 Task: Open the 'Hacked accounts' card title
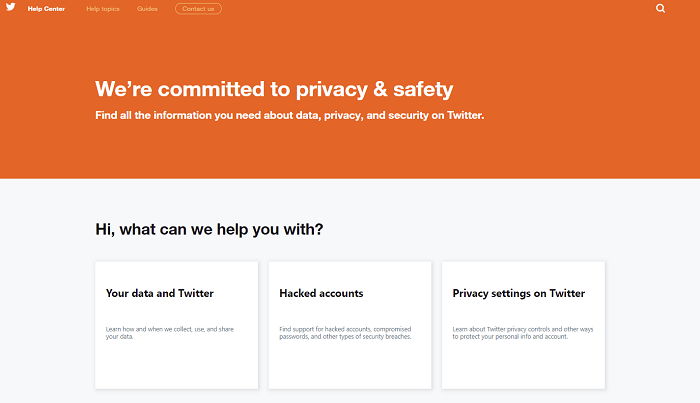[321, 294]
